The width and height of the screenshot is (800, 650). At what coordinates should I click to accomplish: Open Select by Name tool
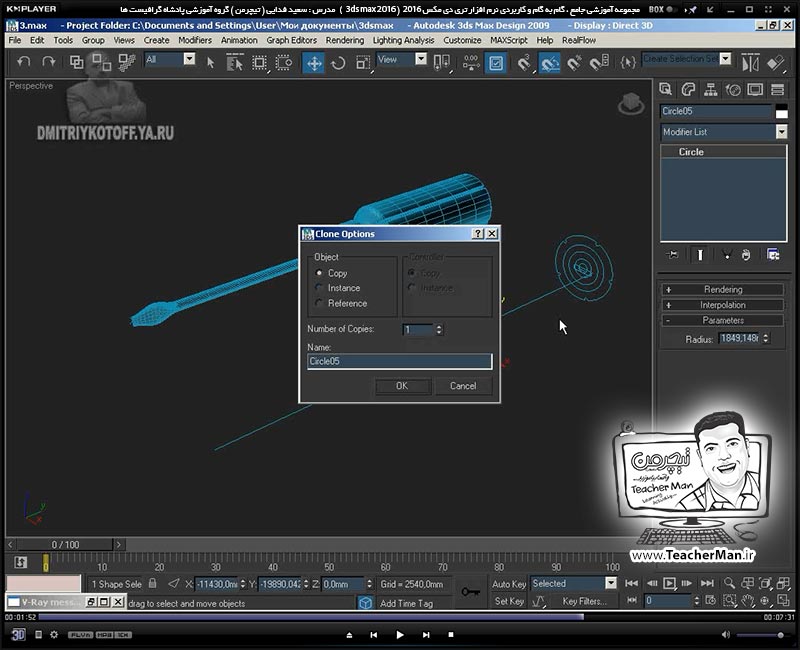click(234, 63)
